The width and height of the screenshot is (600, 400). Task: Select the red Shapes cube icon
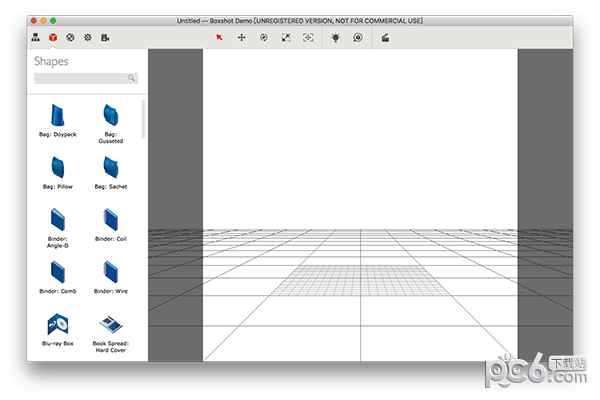click(x=53, y=38)
